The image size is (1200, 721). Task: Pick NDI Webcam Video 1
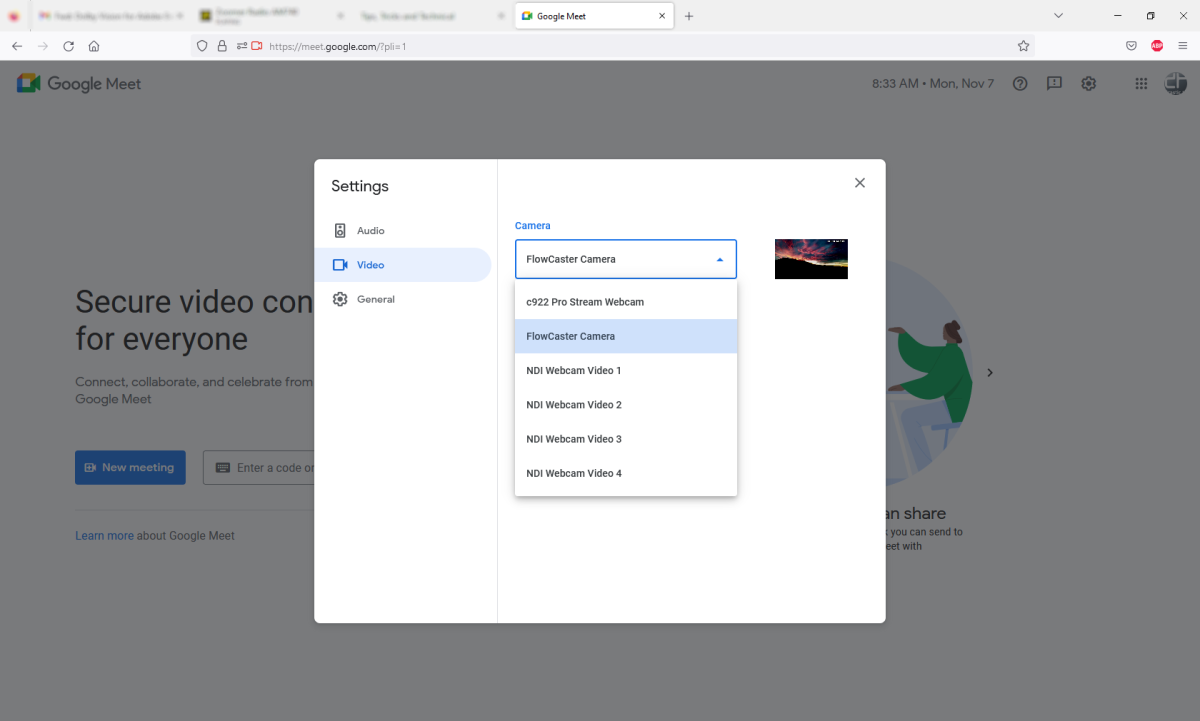point(626,370)
